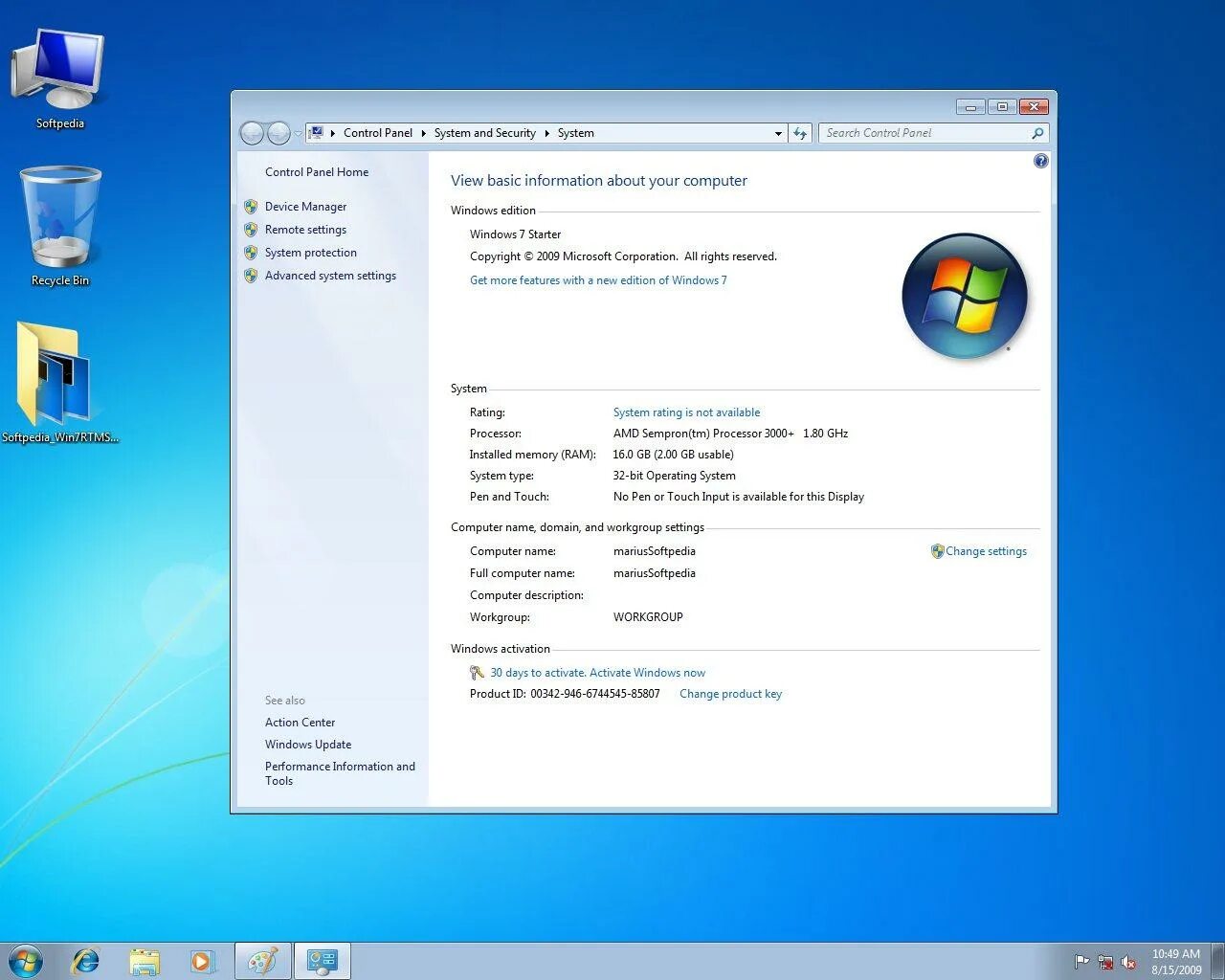This screenshot has width=1225, height=980.
Task: Launch Windows Media Player from the taskbar
Action: point(202,961)
